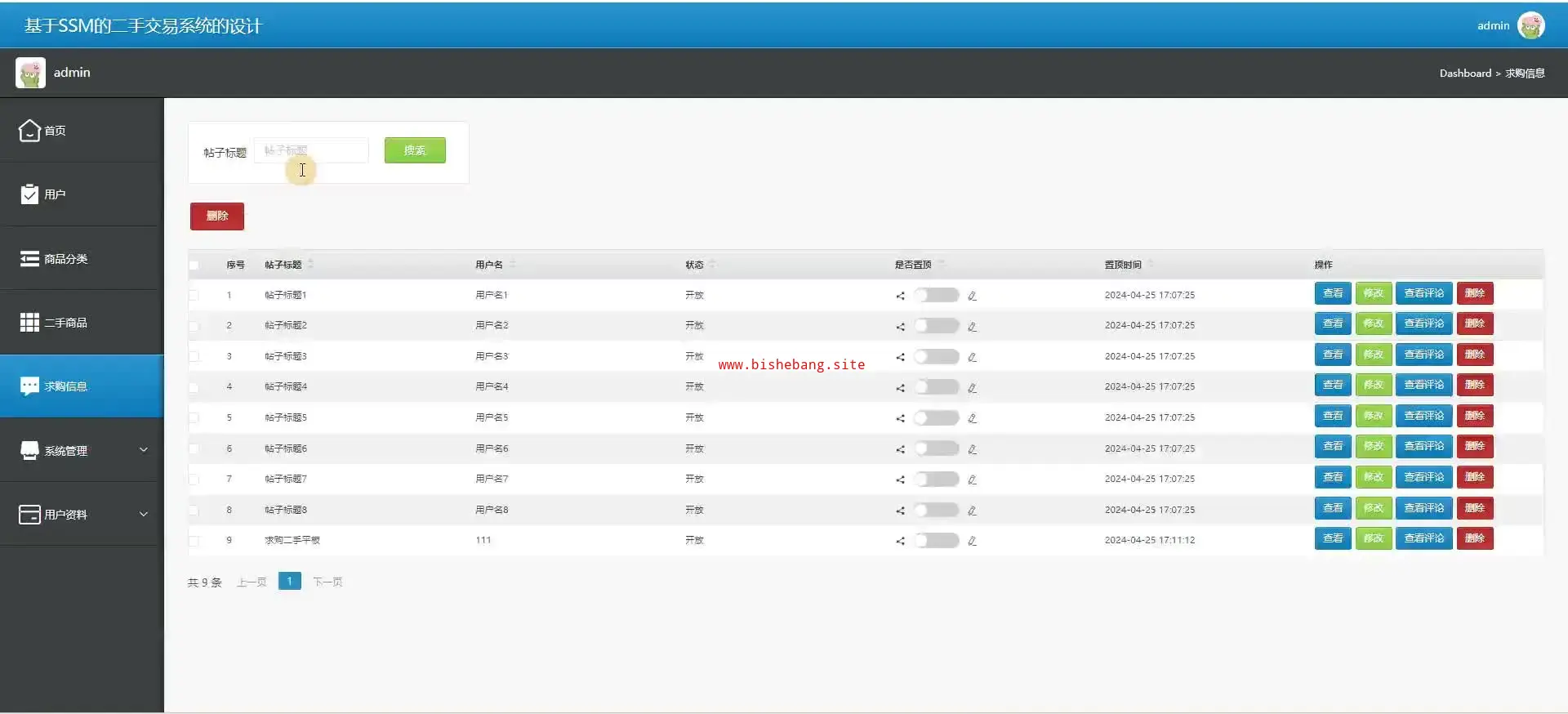Sort by the 帖子标题 column arrows
The width and height of the screenshot is (1568, 714).
[x=310, y=265]
